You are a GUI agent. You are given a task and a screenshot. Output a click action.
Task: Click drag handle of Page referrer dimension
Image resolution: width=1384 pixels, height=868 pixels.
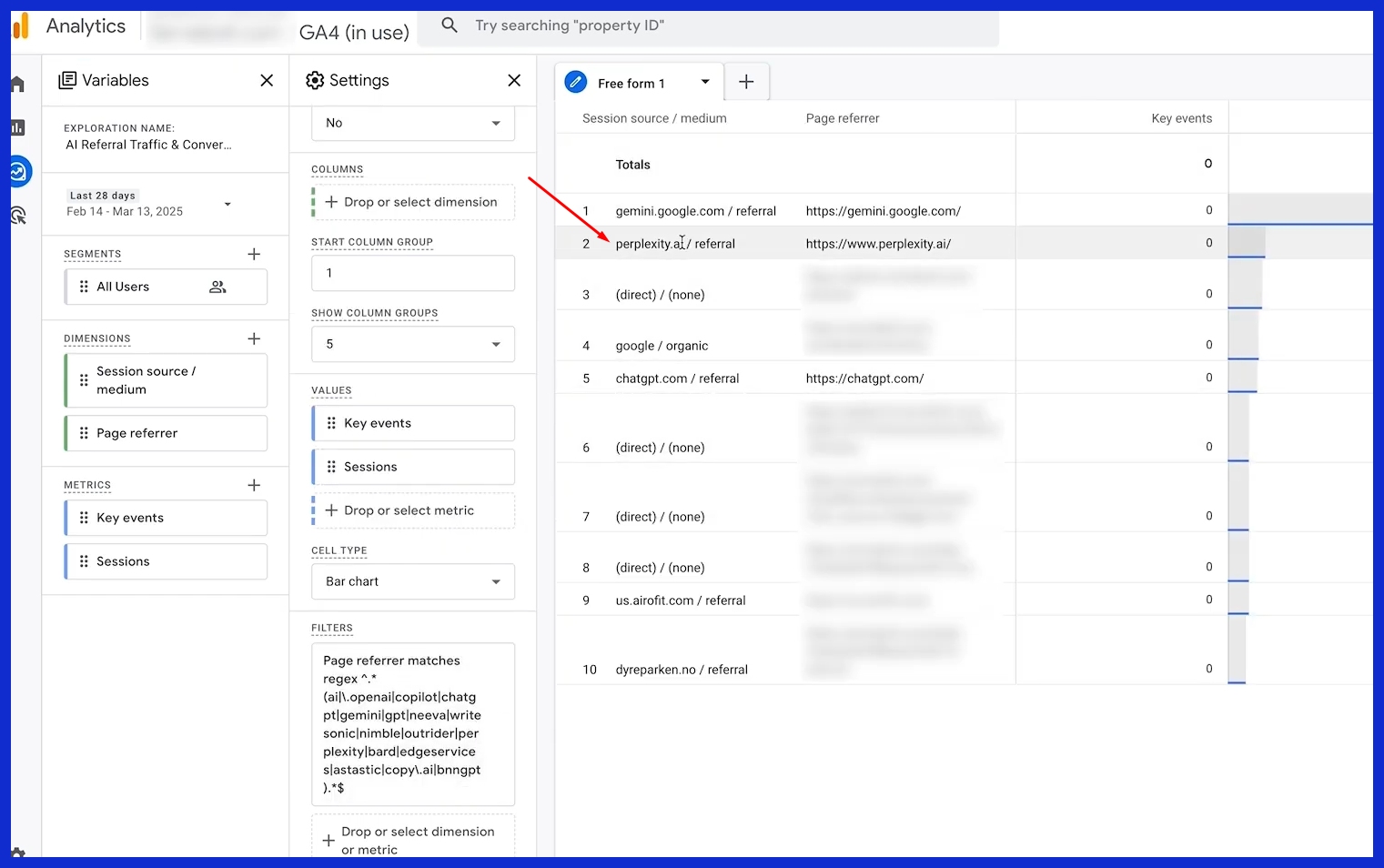(x=84, y=433)
